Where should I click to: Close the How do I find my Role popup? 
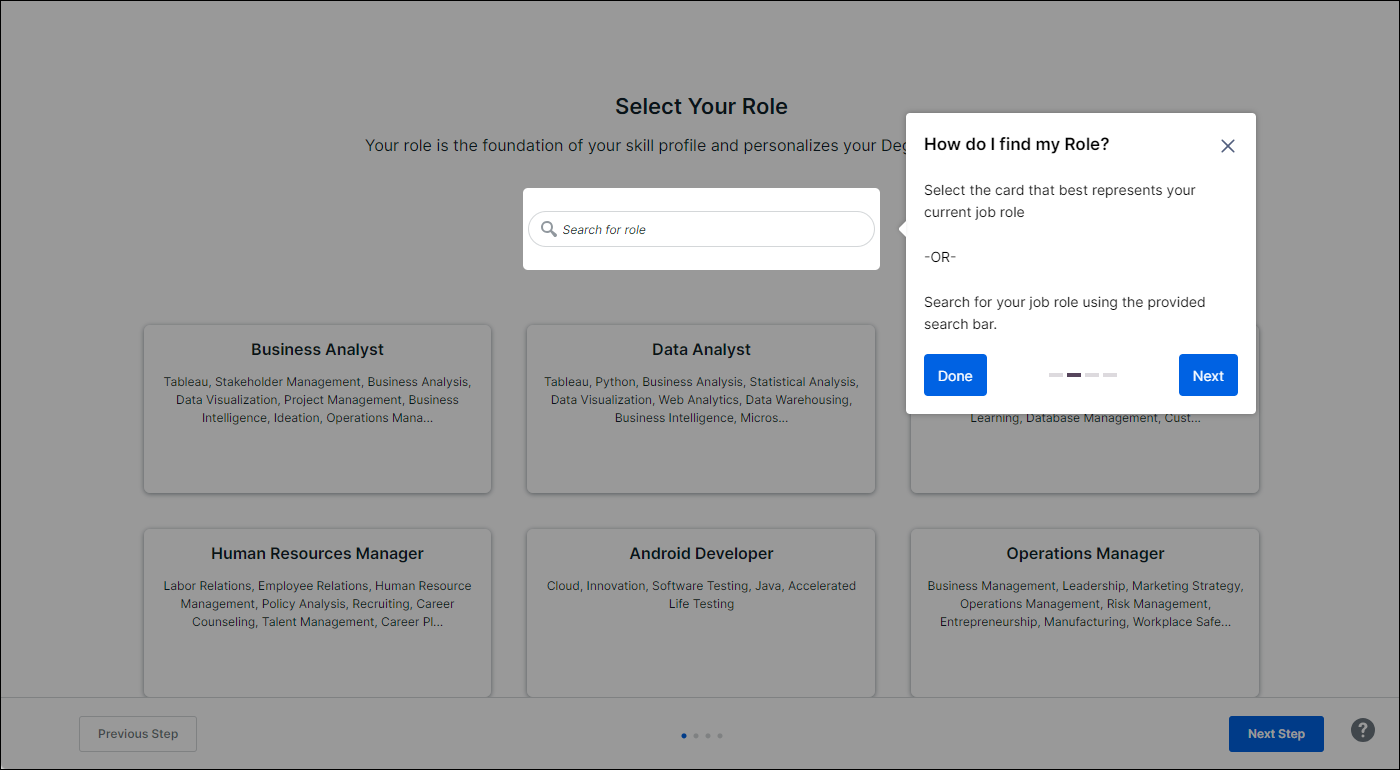1228,146
